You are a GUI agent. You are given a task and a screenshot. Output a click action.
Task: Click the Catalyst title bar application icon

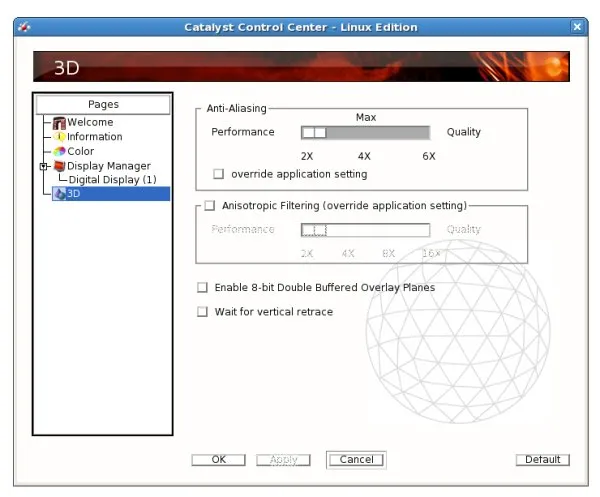tap(24, 27)
